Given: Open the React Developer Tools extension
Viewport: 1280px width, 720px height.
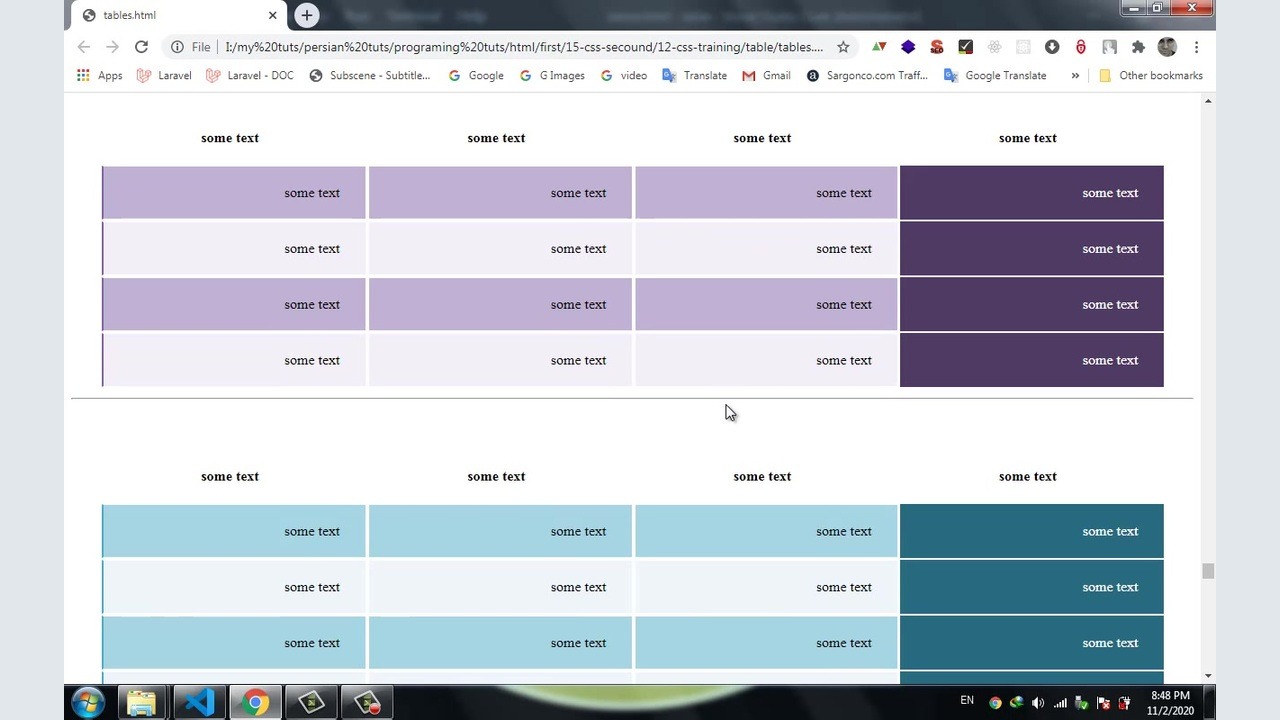Looking at the screenshot, I should pos(994,47).
